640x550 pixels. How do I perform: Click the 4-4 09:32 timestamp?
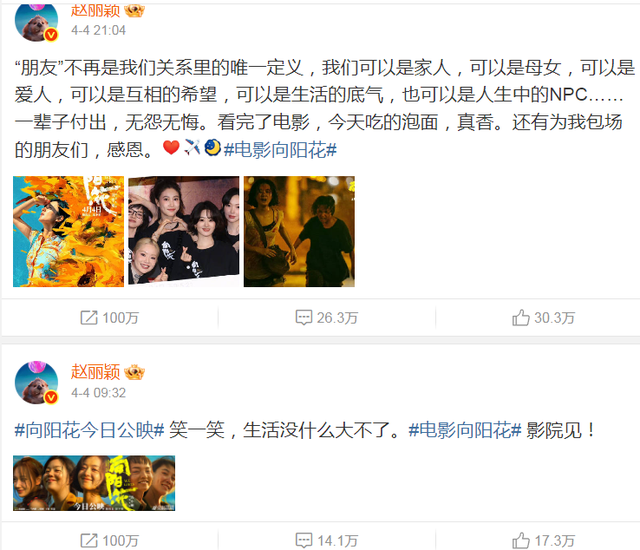98,393
